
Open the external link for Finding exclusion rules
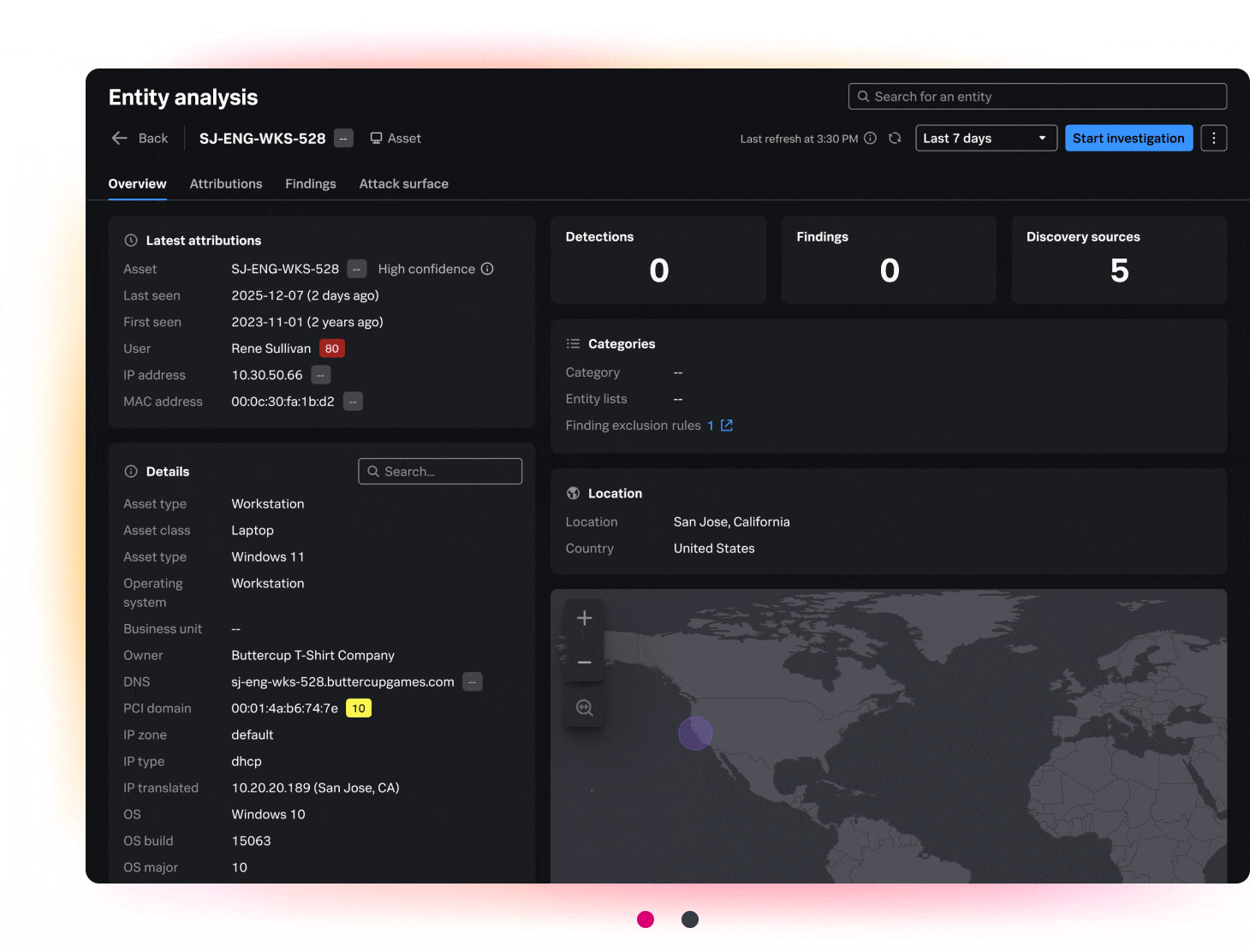coord(726,425)
